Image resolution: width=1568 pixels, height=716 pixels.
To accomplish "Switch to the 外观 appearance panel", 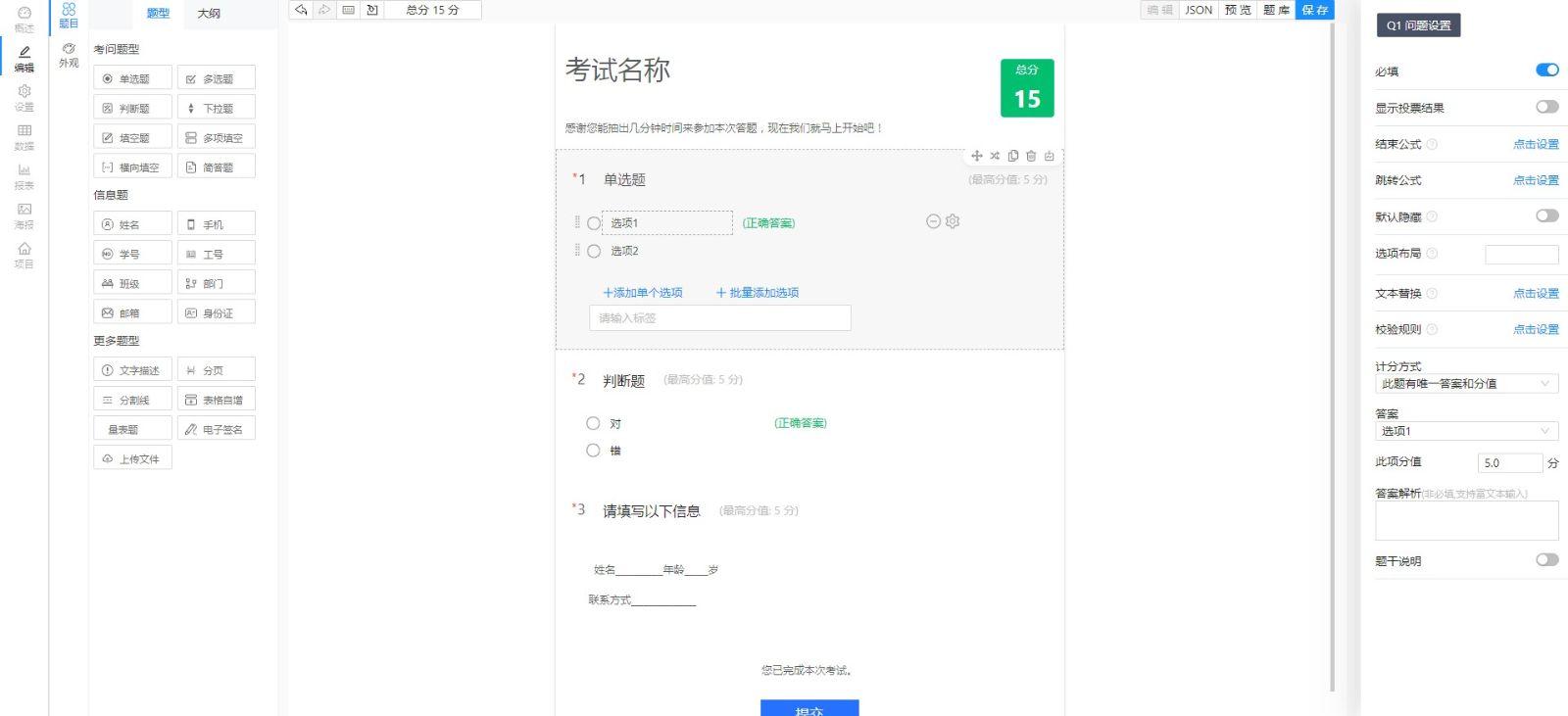I will click(x=69, y=55).
